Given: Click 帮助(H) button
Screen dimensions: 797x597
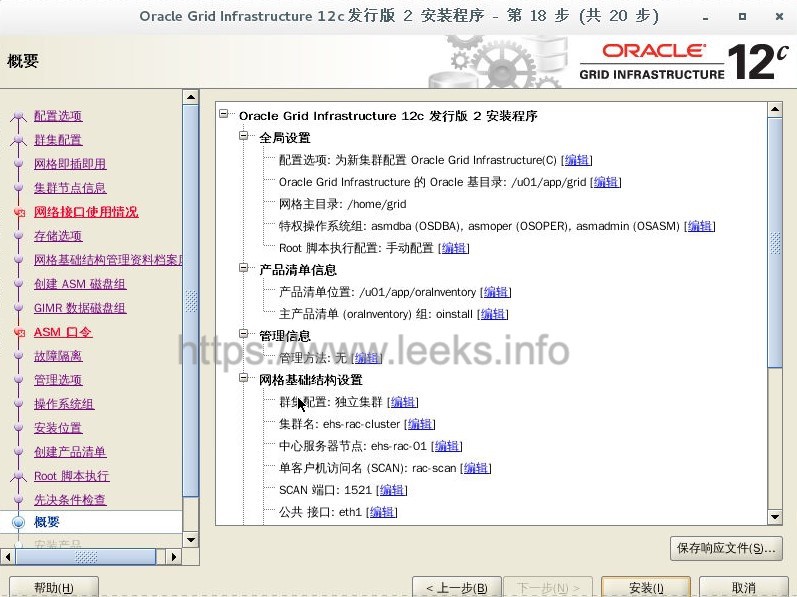Looking at the screenshot, I should pos(54,587).
